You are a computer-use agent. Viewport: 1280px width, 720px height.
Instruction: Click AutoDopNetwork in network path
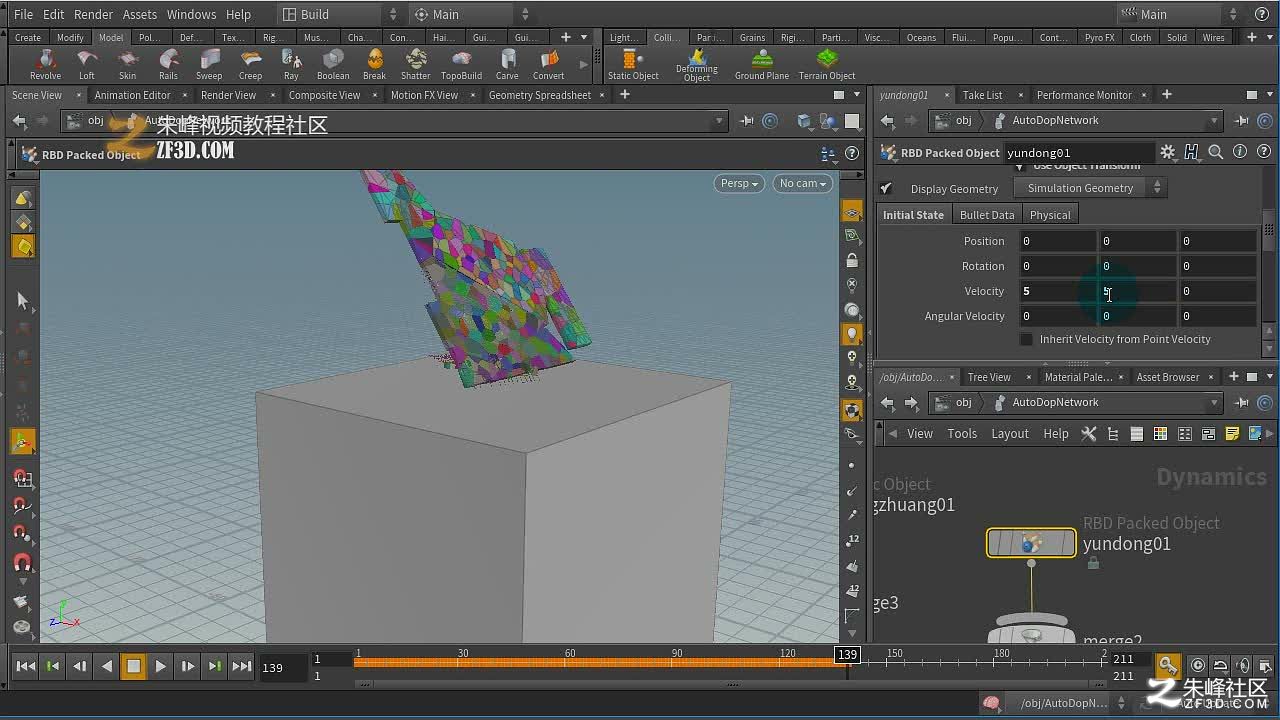[1055, 402]
